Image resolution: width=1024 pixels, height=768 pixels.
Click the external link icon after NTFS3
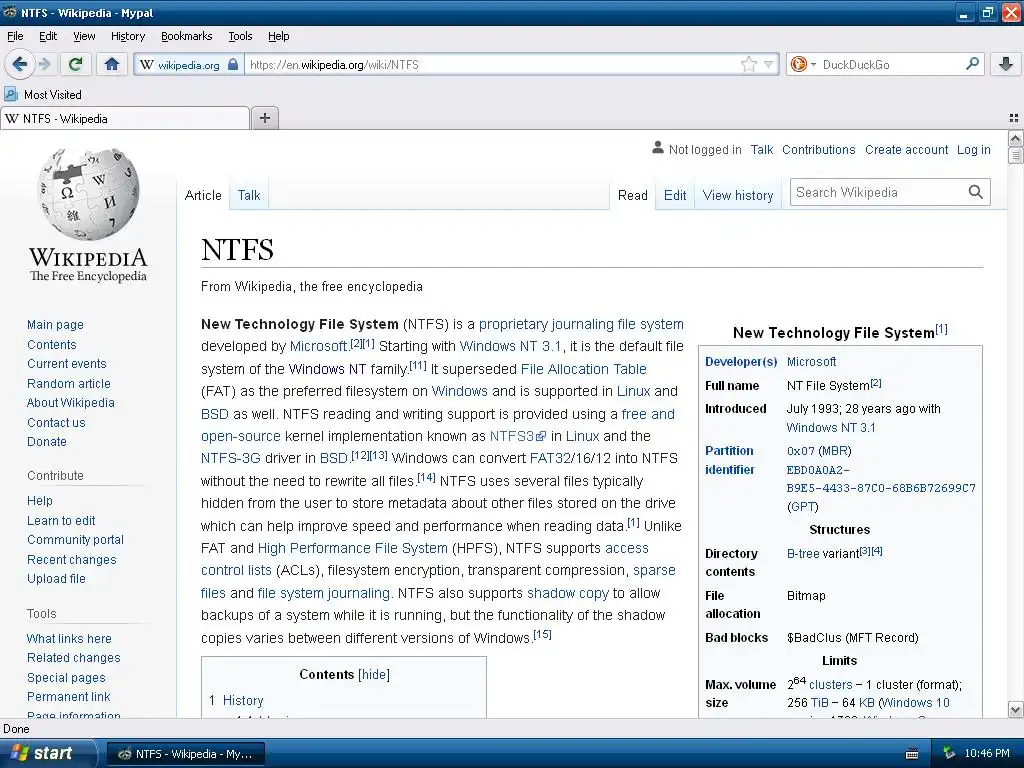[x=541, y=436]
